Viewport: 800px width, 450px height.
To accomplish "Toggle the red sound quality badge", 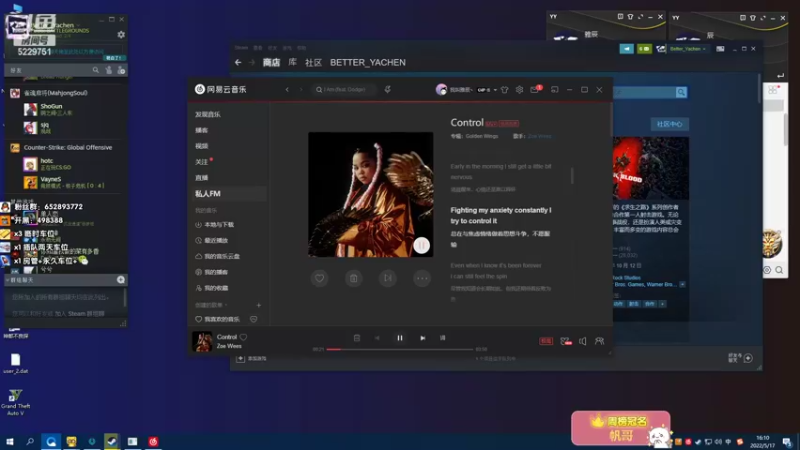I will 546,341.
